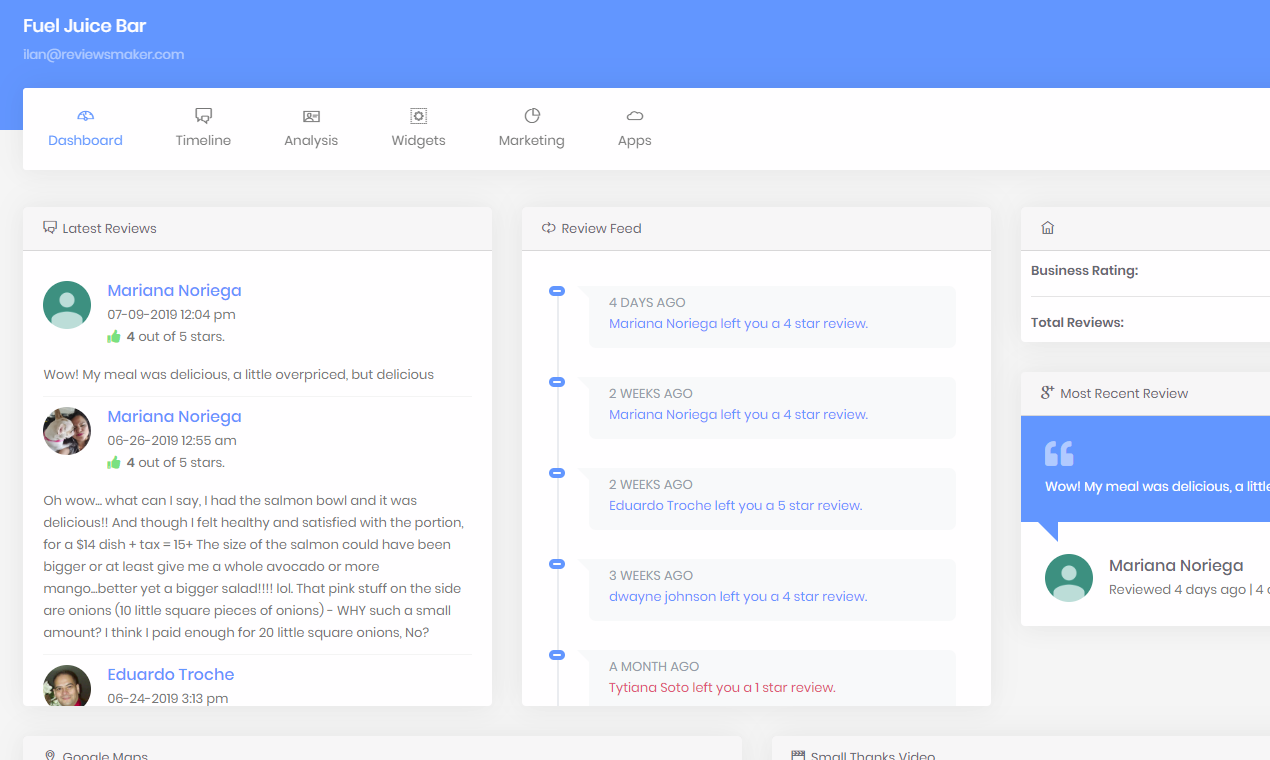Image resolution: width=1270 pixels, height=760 pixels.
Task: Click the ilan@reviewsmaker.com email address
Action: pos(104,55)
